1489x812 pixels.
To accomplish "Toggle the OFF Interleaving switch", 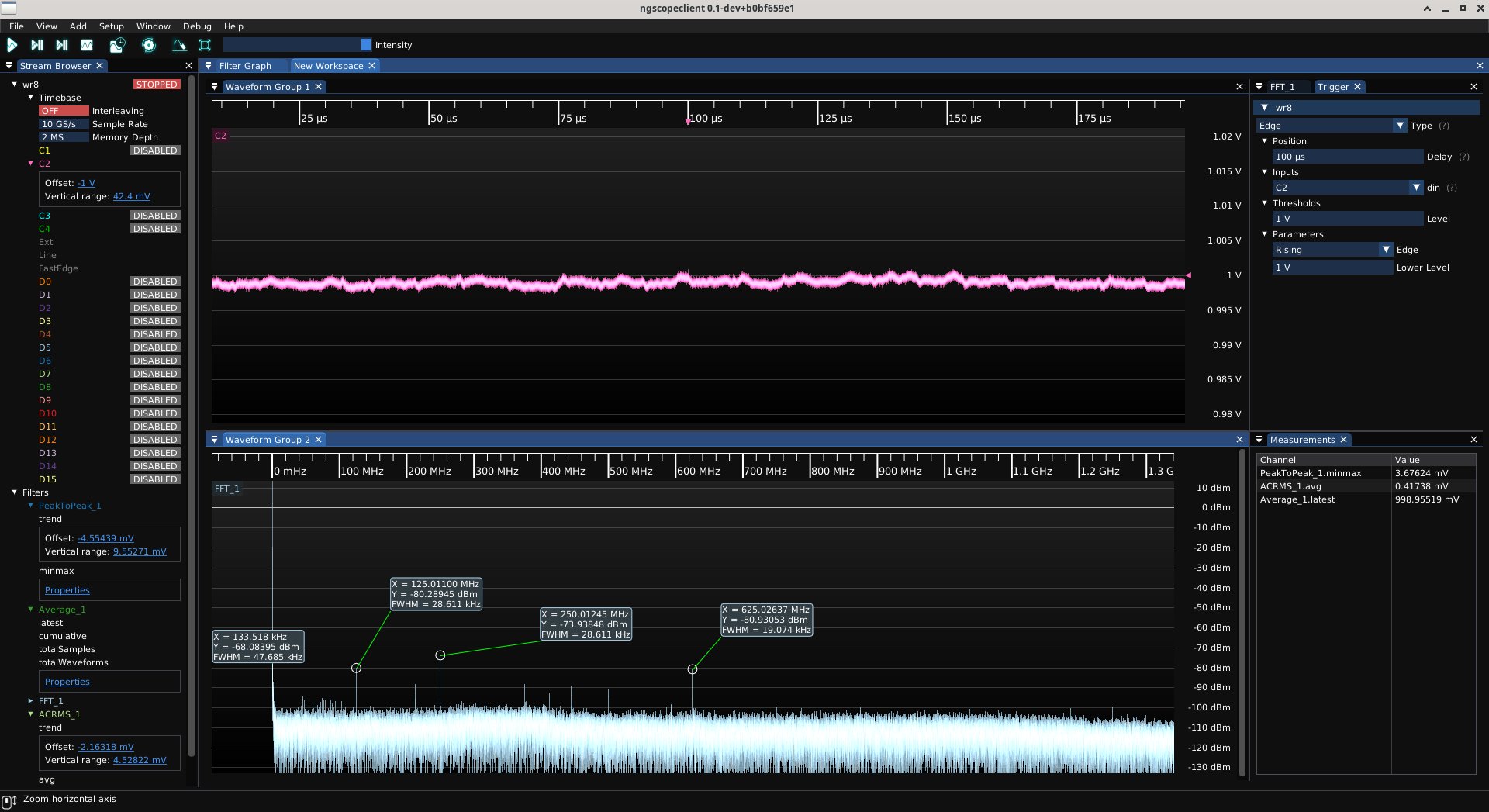I will [x=64, y=111].
